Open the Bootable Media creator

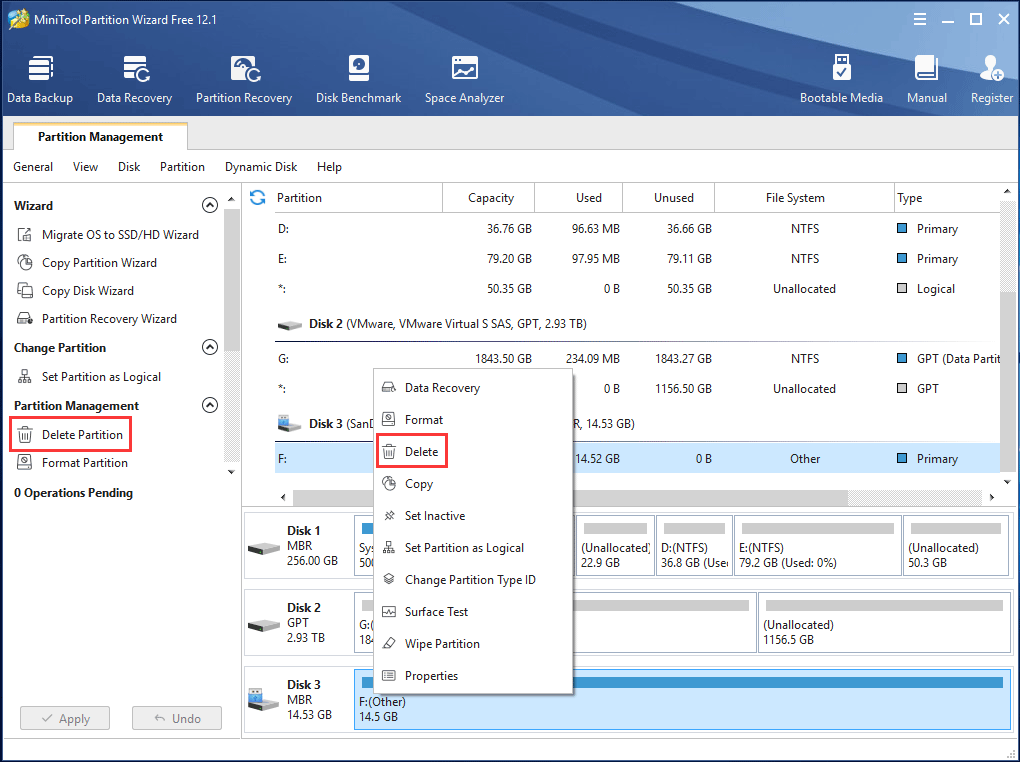click(x=841, y=78)
